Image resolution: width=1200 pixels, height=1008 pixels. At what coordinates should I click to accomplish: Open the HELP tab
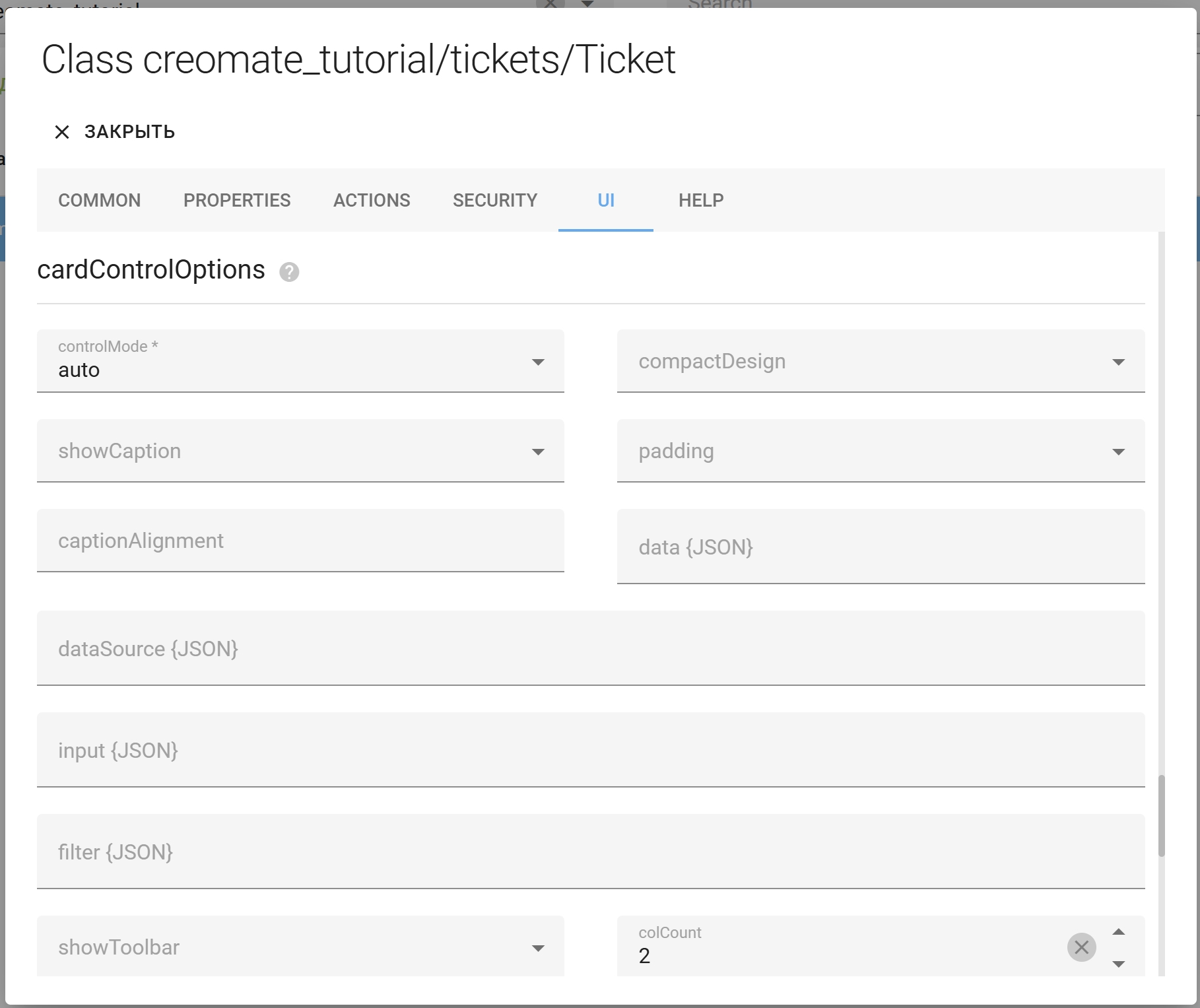(701, 200)
